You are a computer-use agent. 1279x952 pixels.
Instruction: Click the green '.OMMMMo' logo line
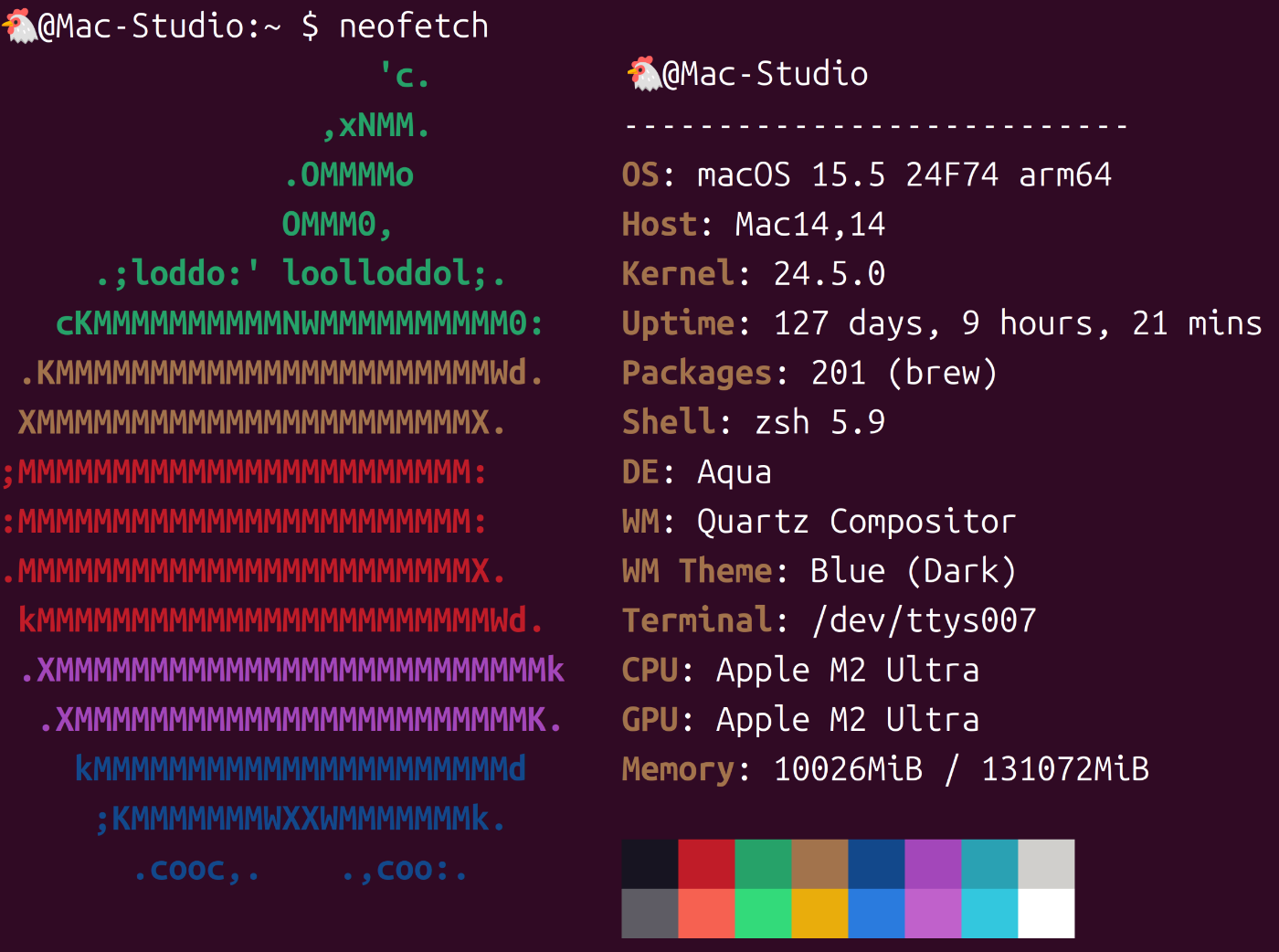pos(349,175)
